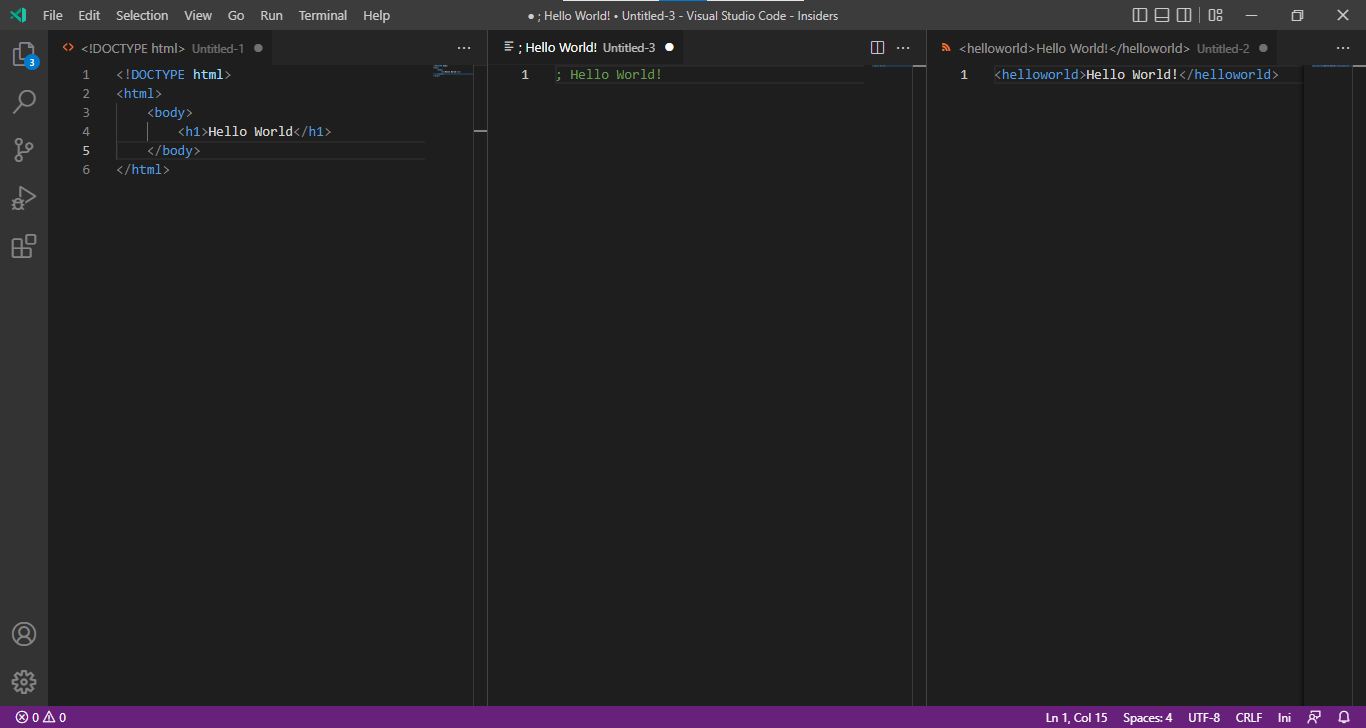Change the language mode labeled Ini
1366x728 pixels.
pos(1284,717)
